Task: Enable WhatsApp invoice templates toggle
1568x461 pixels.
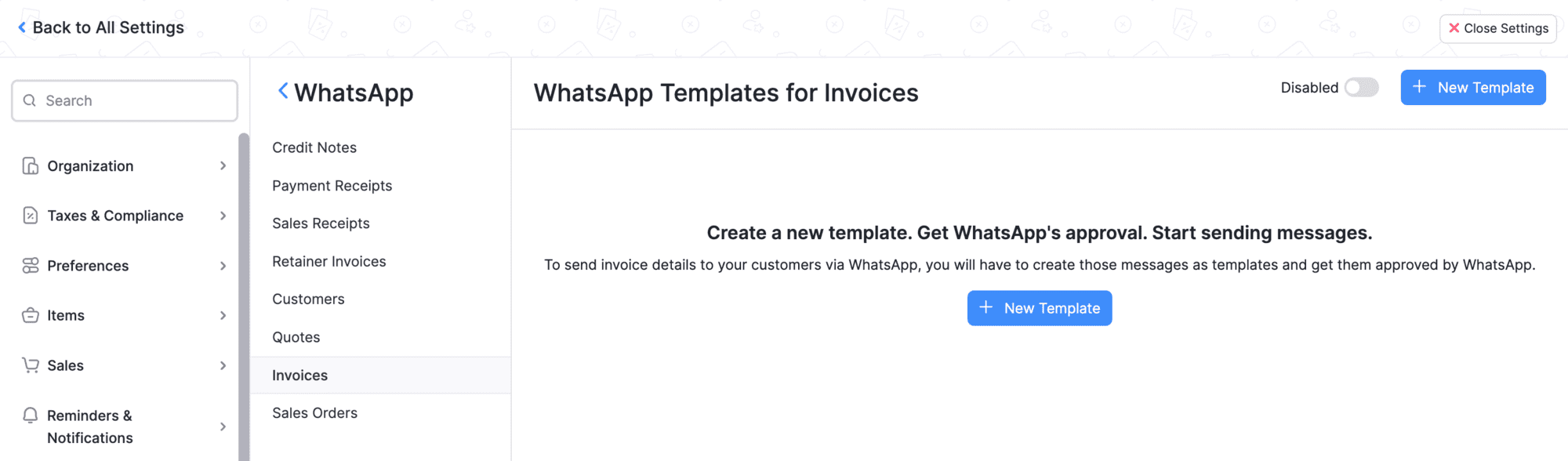Action: 1362,88
